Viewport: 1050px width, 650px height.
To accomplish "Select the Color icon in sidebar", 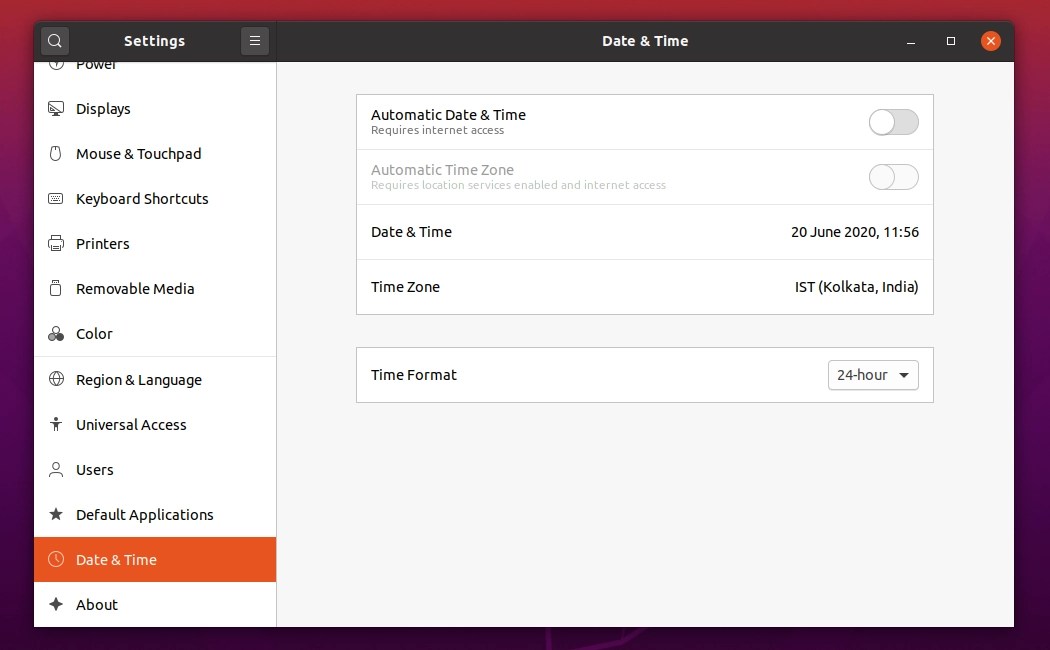I will 54,333.
